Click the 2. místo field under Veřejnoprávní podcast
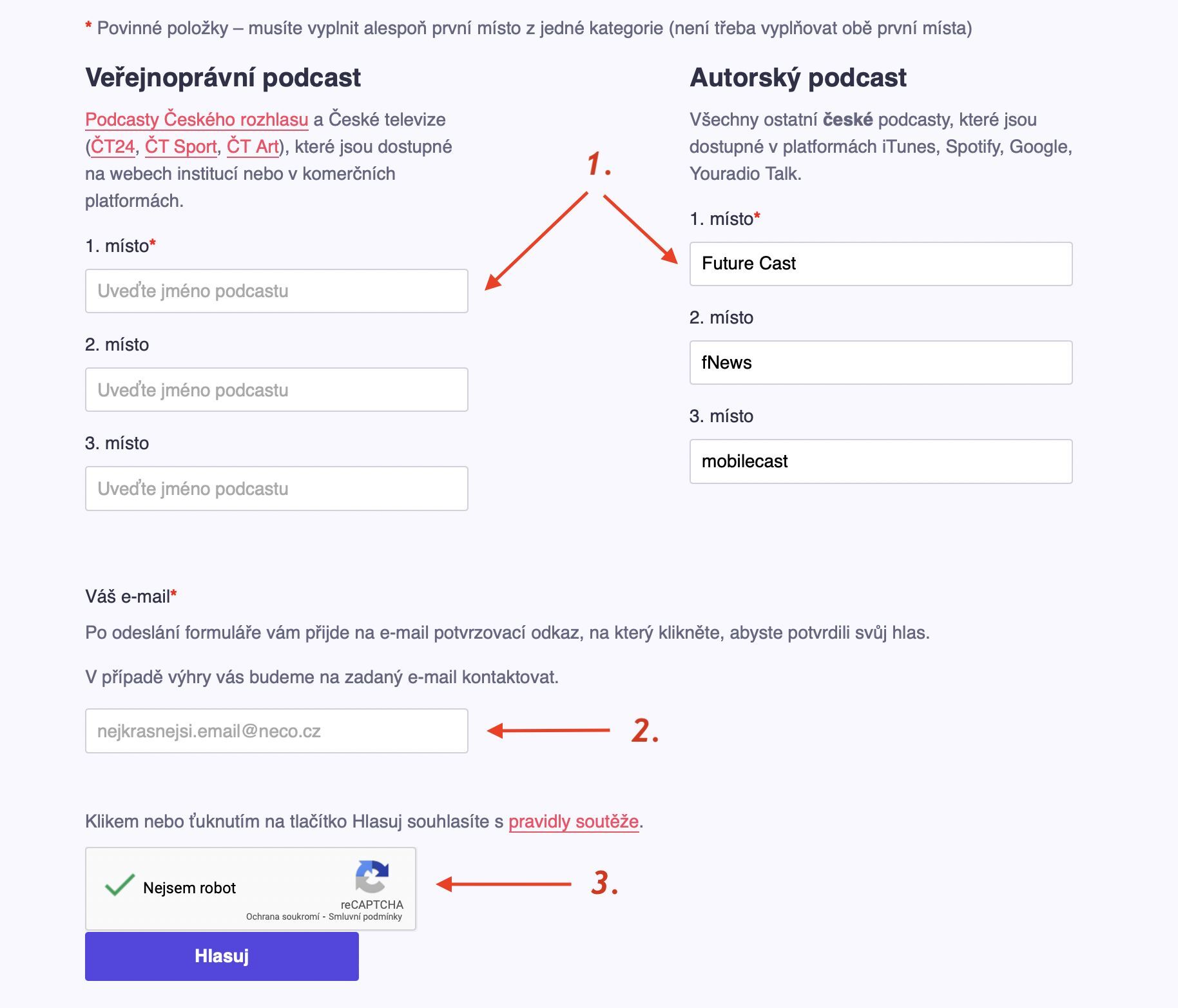 tap(276, 389)
